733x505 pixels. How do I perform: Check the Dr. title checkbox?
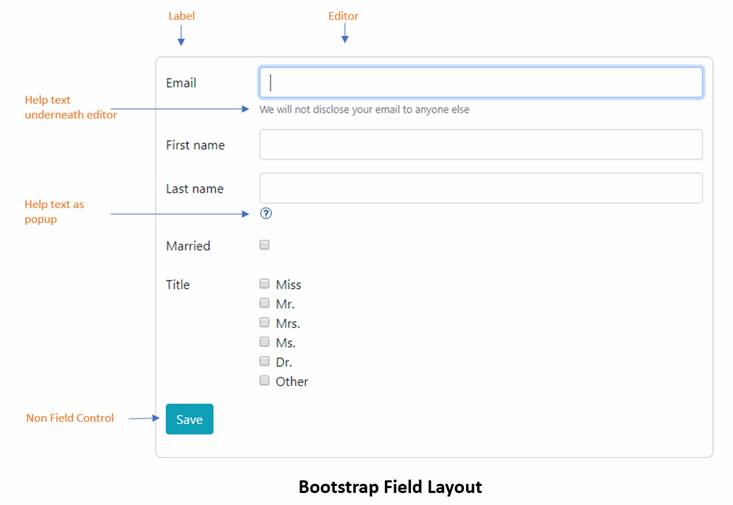[x=265, y=361]
